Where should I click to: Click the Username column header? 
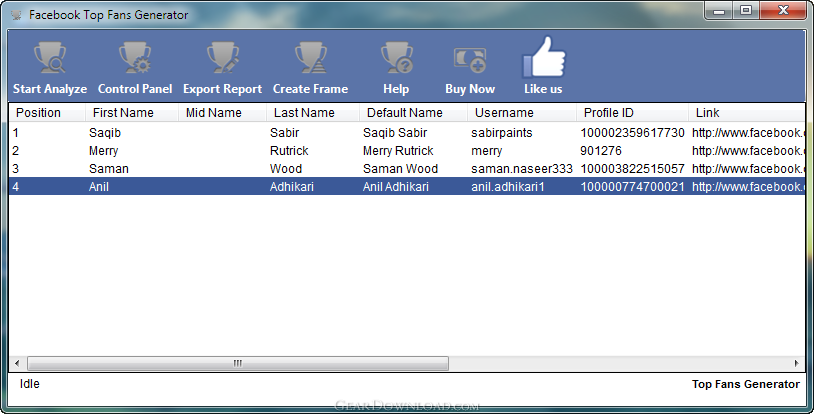[x=522, y=113]
